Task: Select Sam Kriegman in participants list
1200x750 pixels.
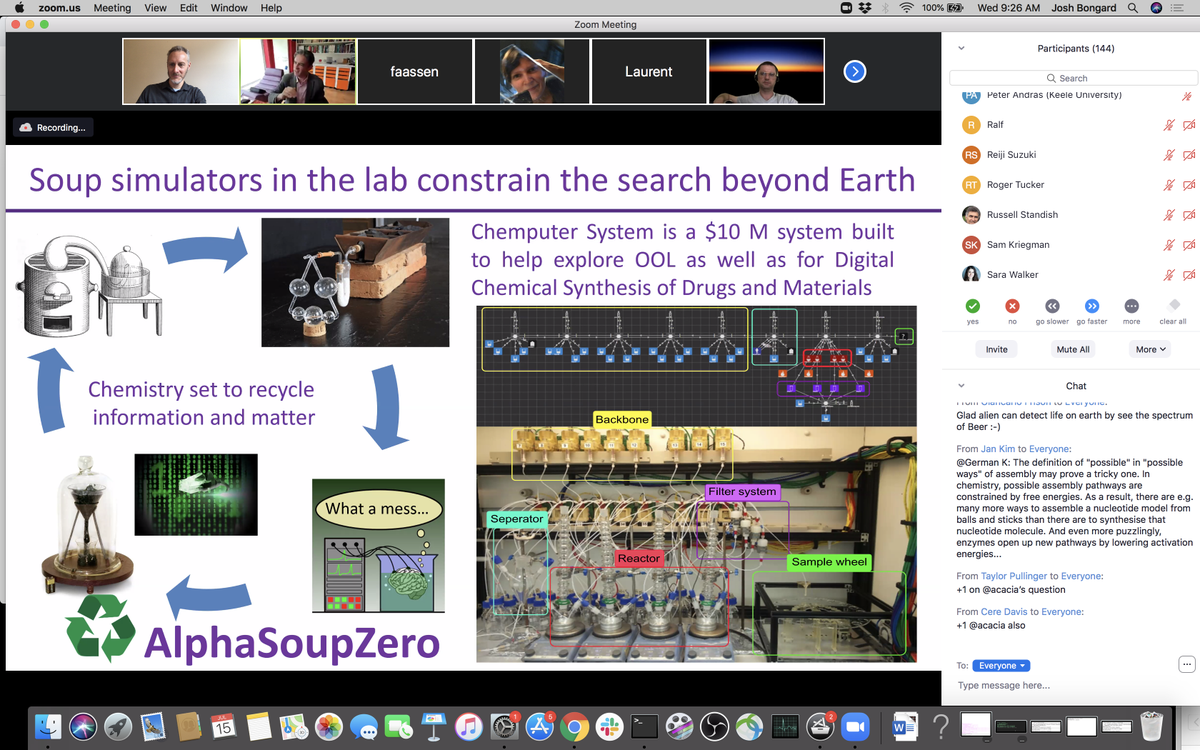Action: [x=1071, y=245]
